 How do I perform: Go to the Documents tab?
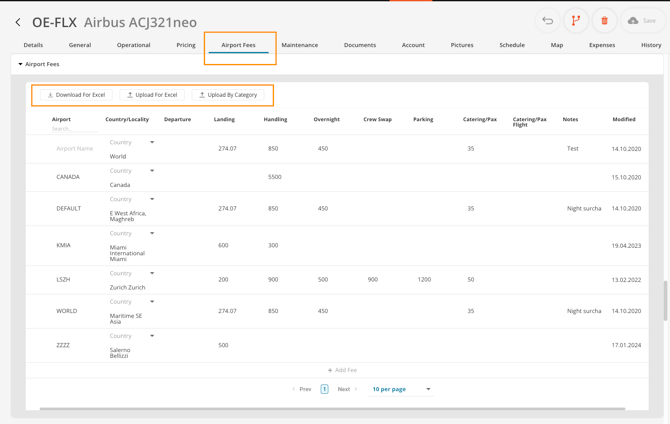click(x=360, y=45)
